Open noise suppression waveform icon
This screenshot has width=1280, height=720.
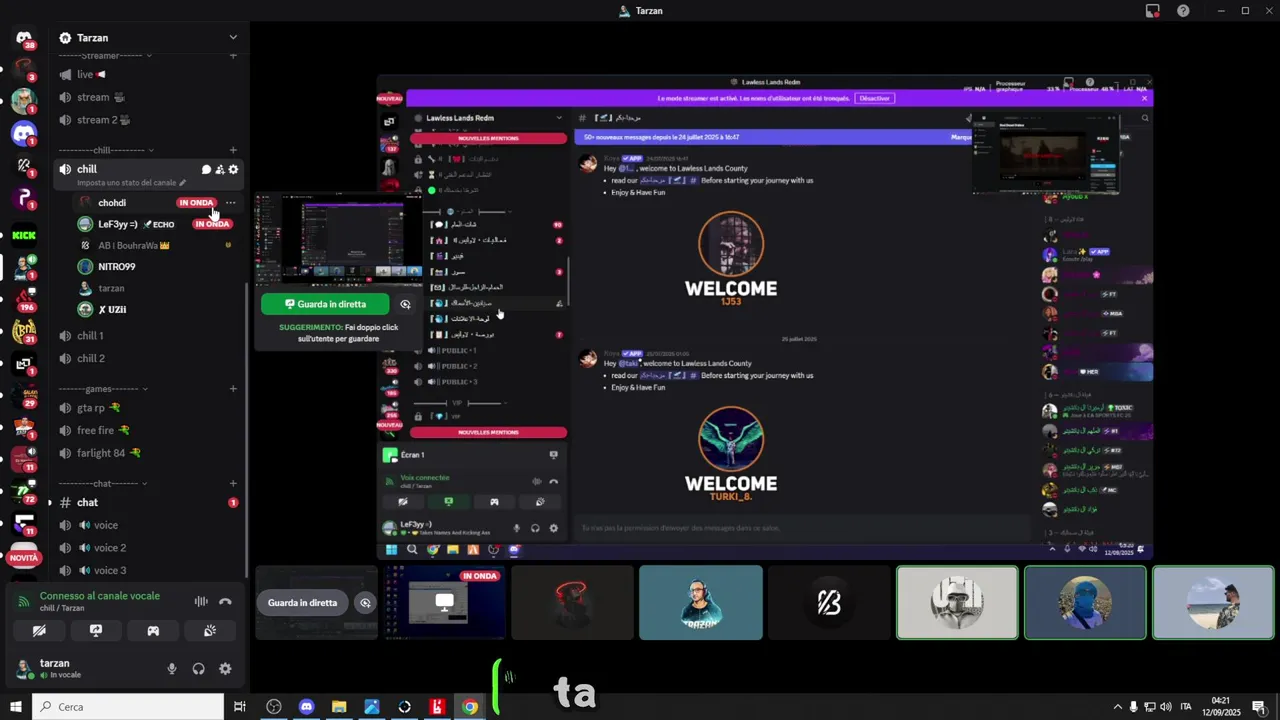(x=201, y=602)
